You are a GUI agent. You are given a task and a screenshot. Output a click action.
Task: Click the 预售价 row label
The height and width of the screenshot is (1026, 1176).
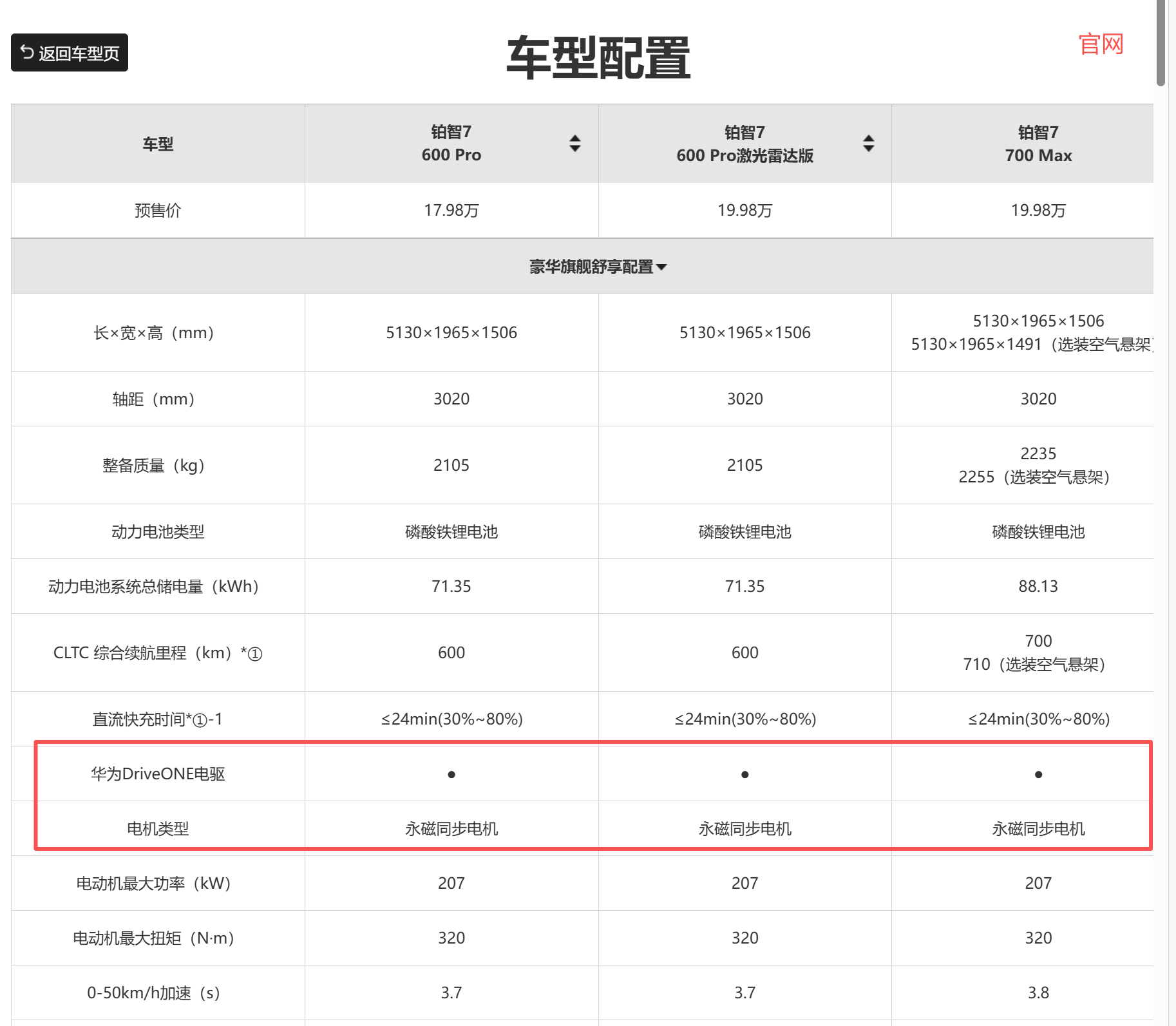click(x=158, y=211)
